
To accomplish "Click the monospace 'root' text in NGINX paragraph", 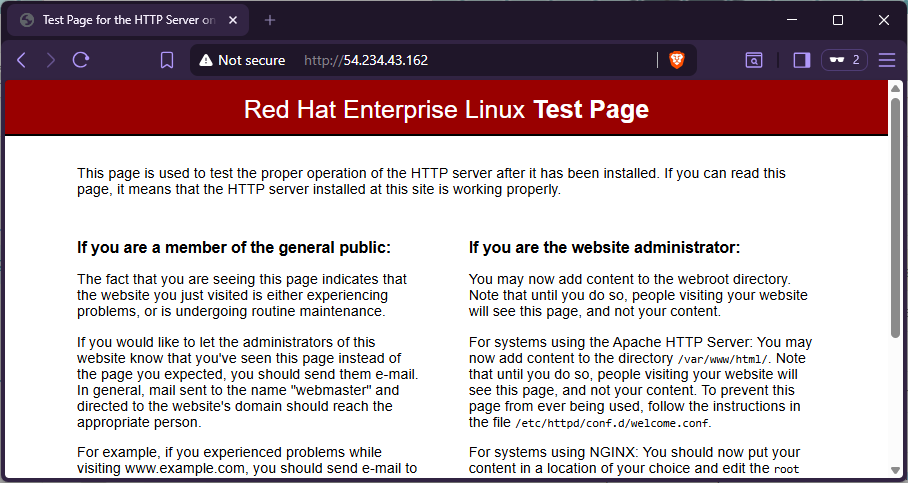I will (x=786, y=469).
